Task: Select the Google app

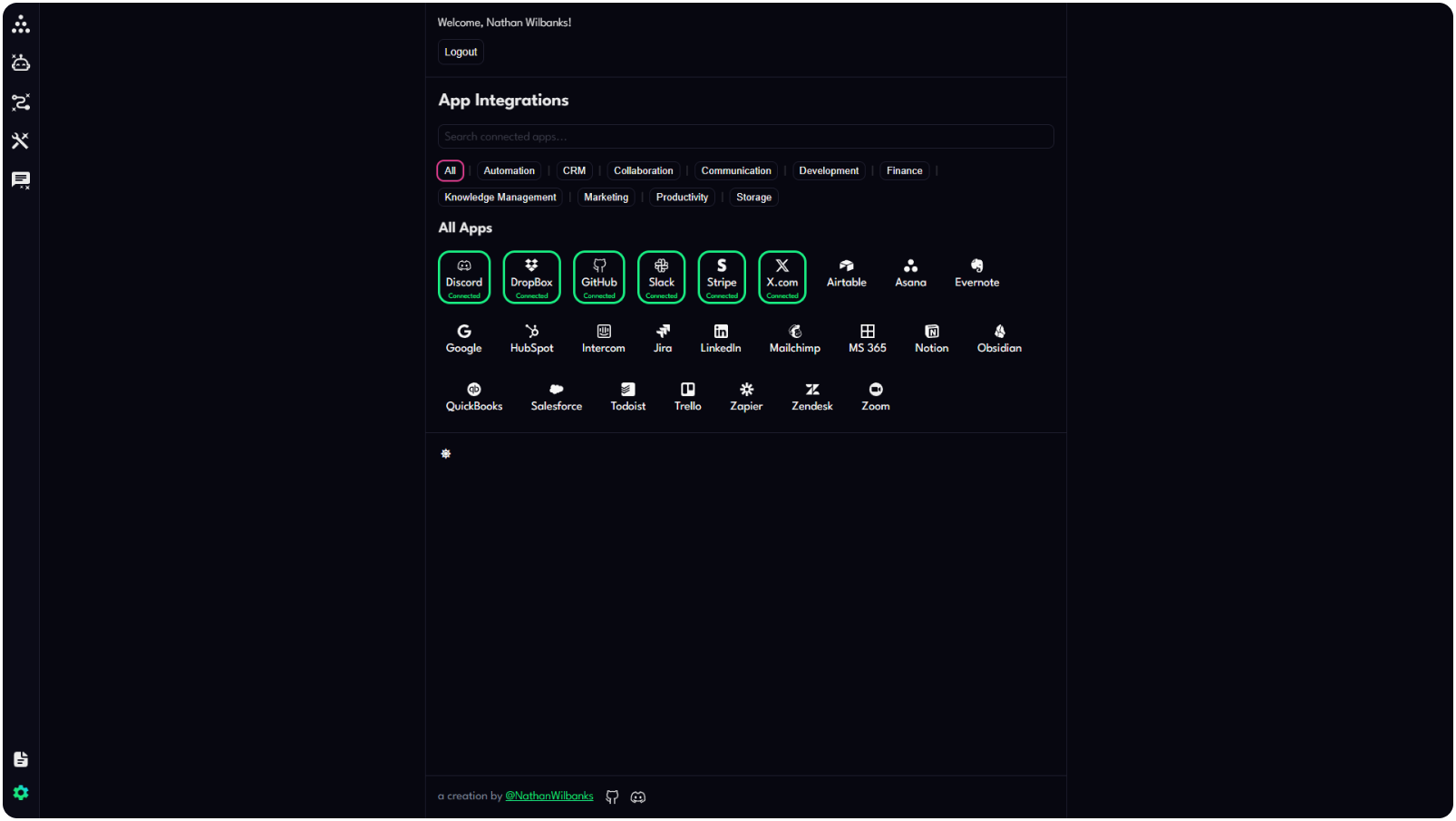Action: coord(464,339)
